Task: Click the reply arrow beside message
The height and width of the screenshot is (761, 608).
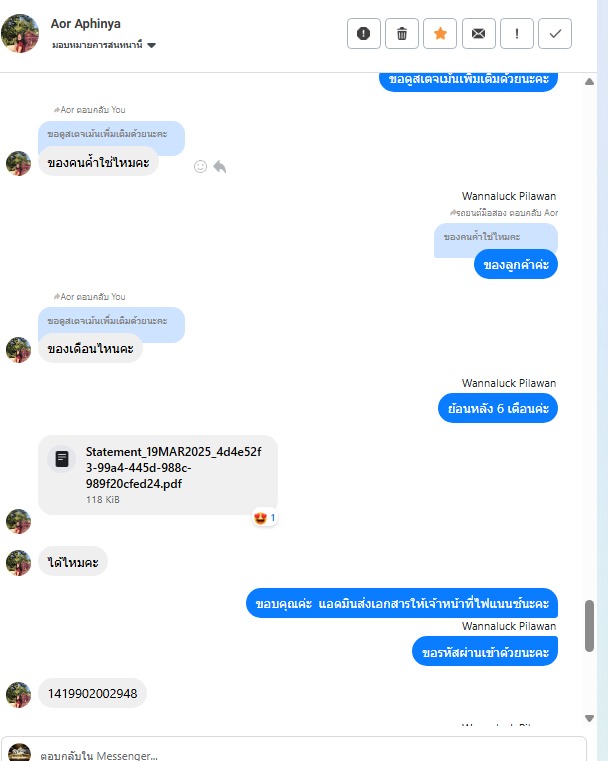Action: (x=220, y=166)
